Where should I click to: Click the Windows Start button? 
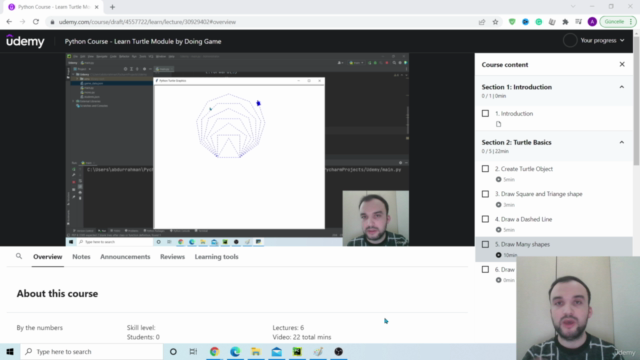click(10, 351)
